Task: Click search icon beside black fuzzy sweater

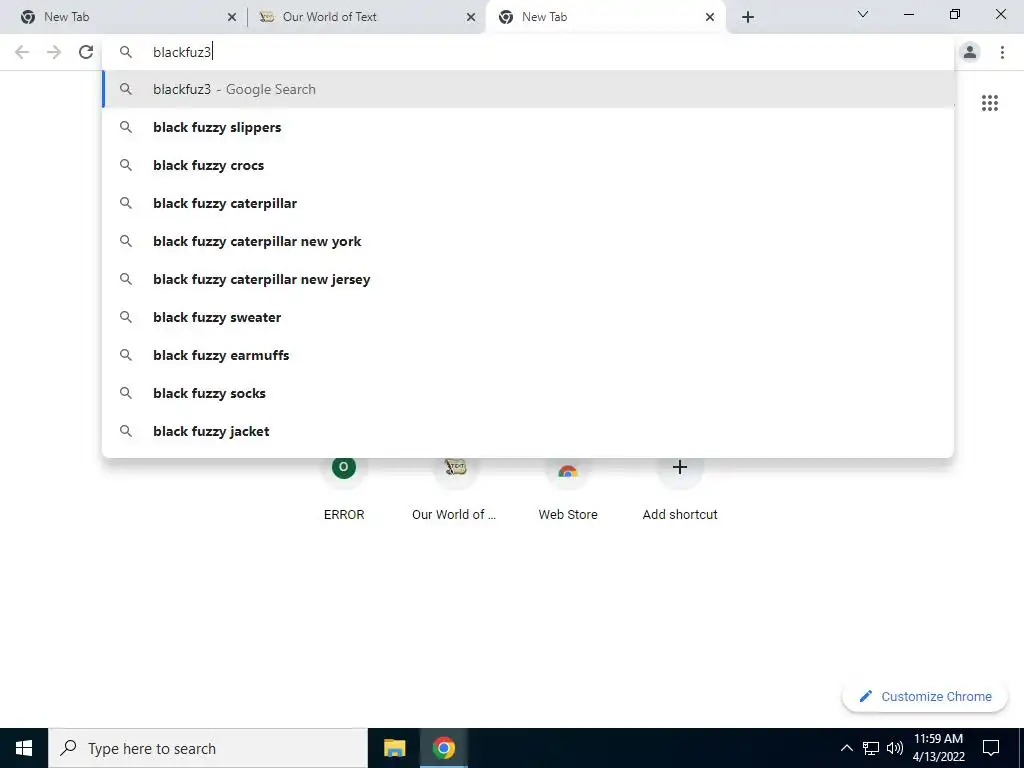Action: click(x=126, y=317)
